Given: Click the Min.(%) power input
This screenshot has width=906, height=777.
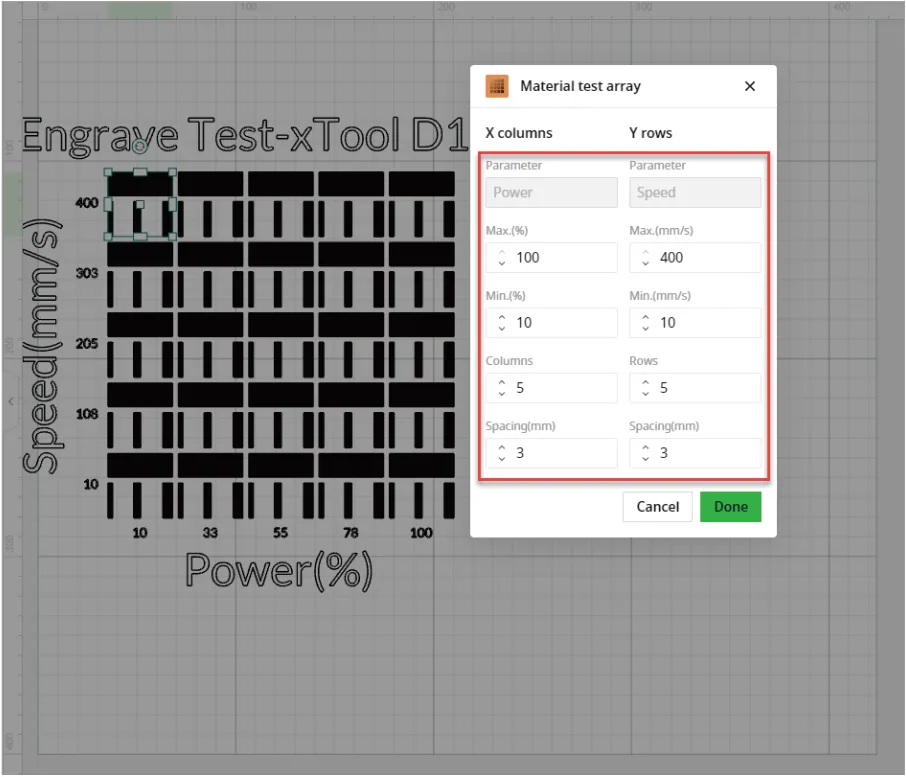Looking at the screenshot, I should point(551,322).
